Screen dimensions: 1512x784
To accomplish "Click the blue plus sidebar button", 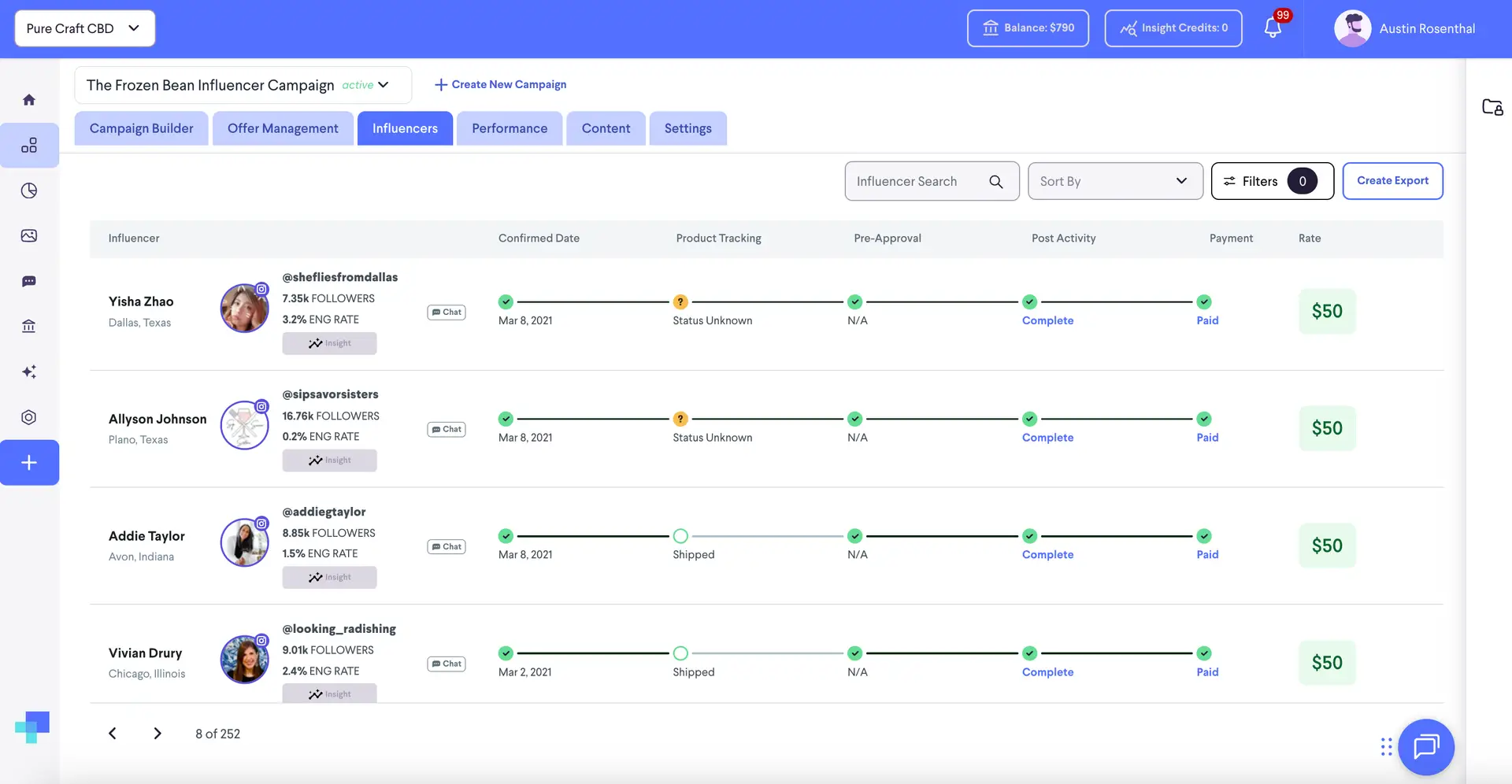I will click(x=29, y=463).
